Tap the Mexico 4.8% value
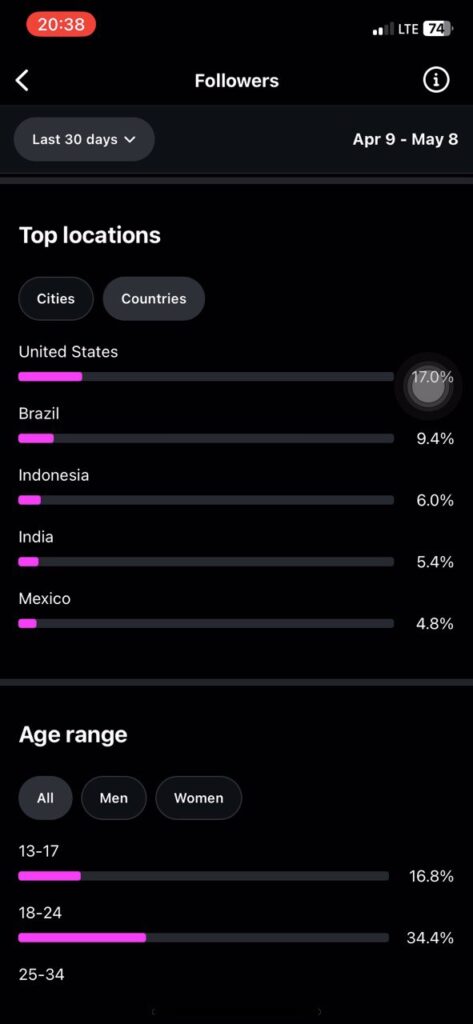The height and width of the screenshot is (1024, 473). coord(435,623)
